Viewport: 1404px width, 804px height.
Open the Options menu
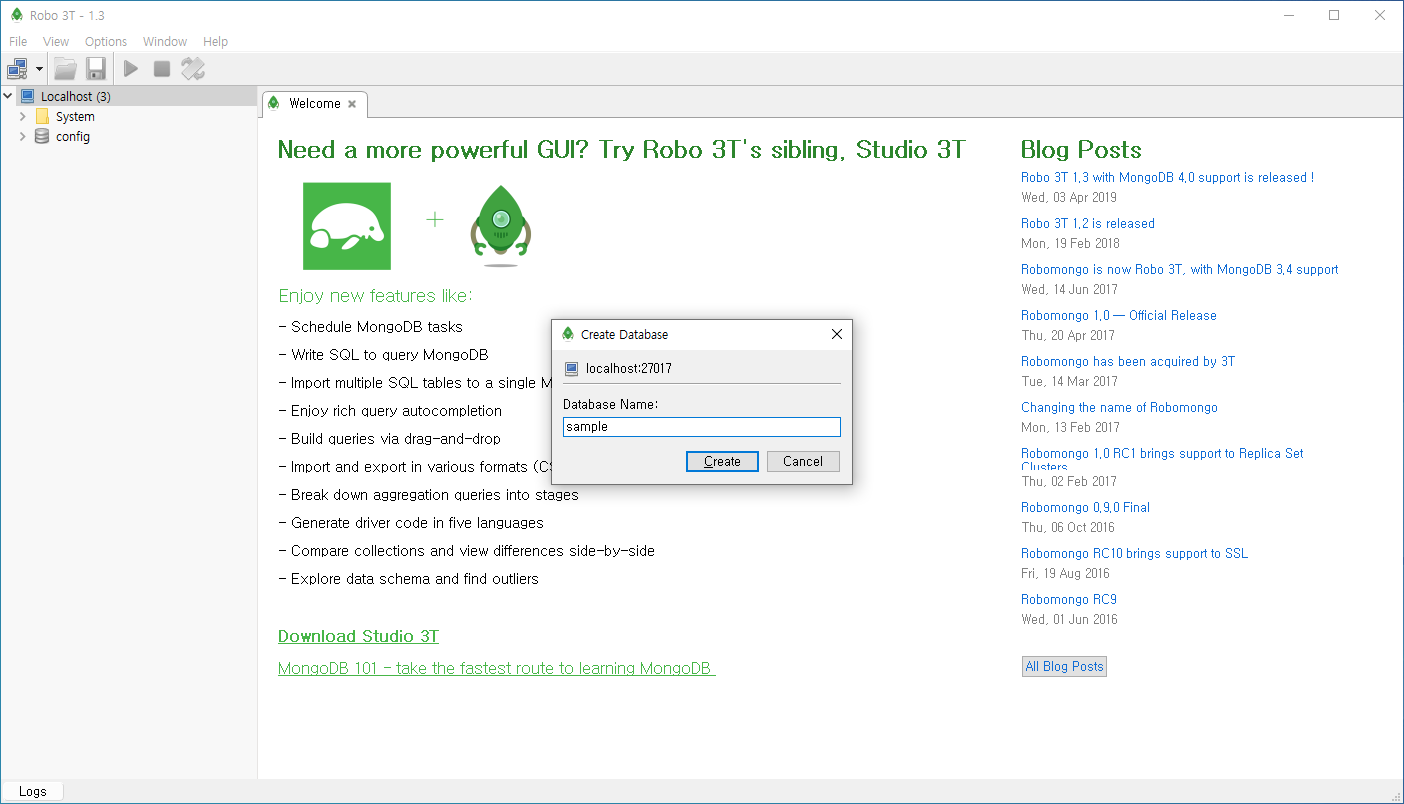click(x=106, y=42)
